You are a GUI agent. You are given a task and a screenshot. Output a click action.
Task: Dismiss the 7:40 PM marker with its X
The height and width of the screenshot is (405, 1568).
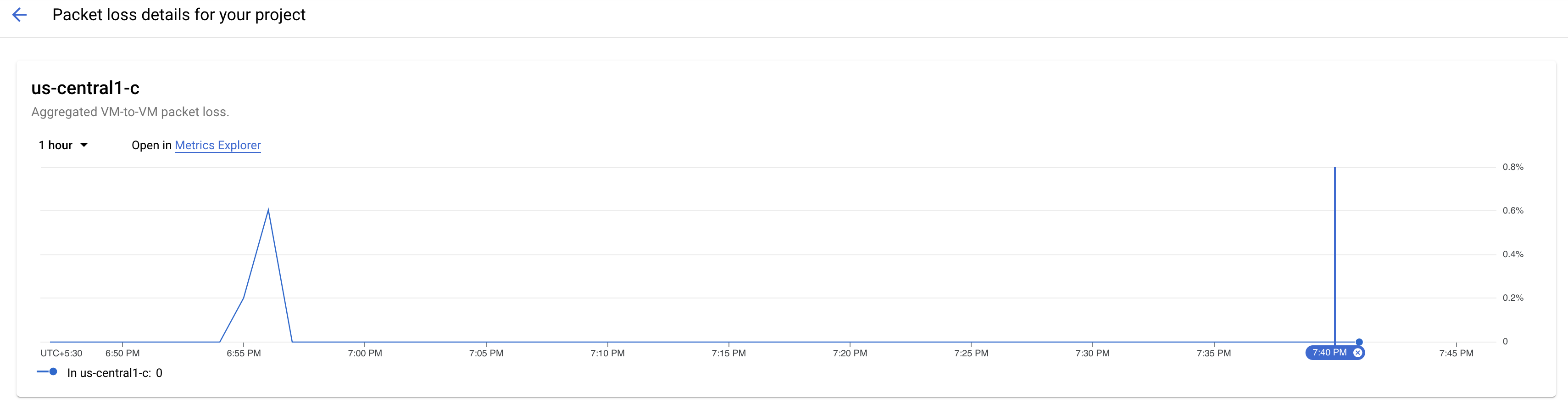(1357, 353)
